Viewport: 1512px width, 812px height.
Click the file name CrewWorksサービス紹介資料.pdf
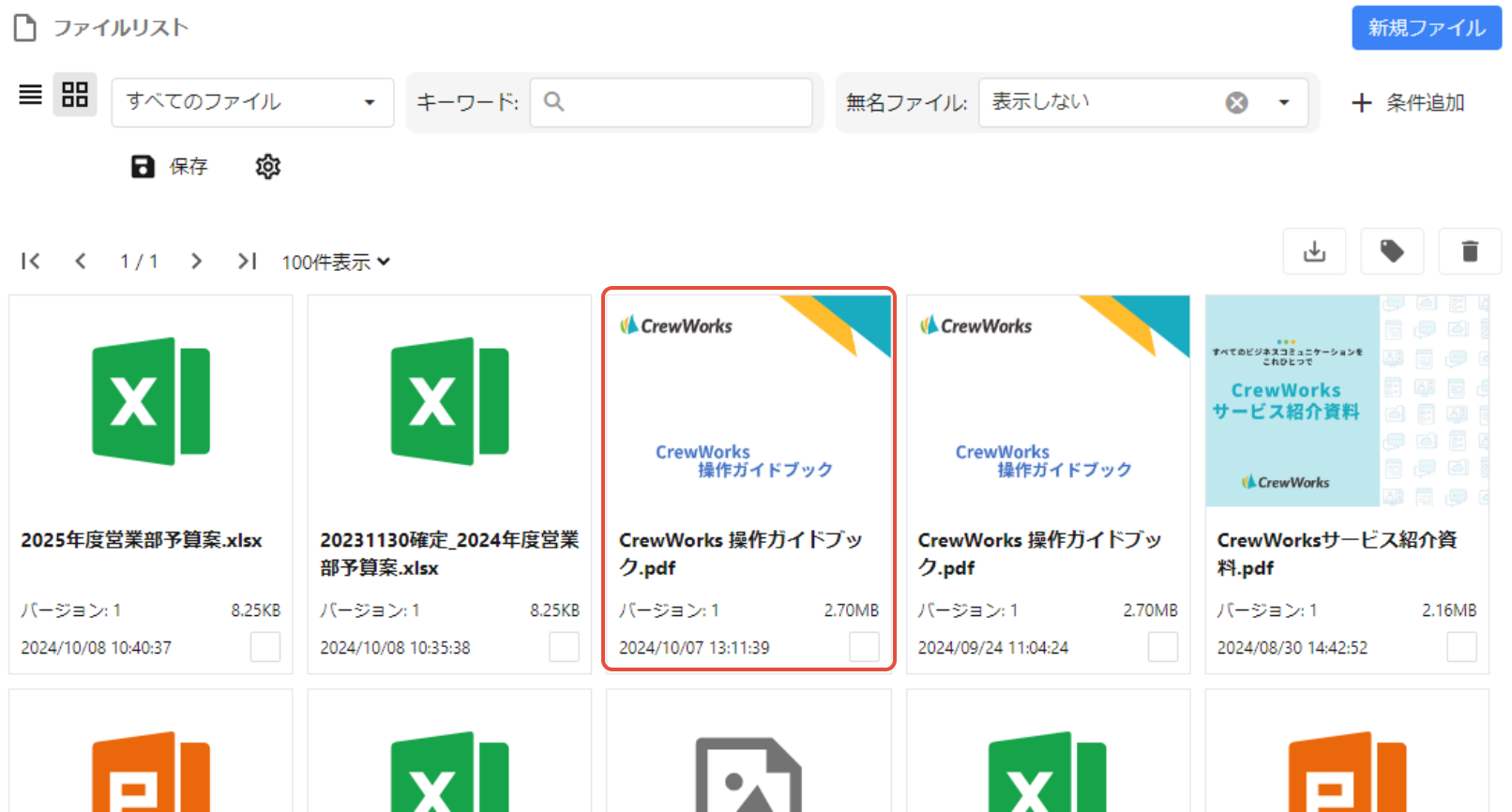click(1337, 553)
